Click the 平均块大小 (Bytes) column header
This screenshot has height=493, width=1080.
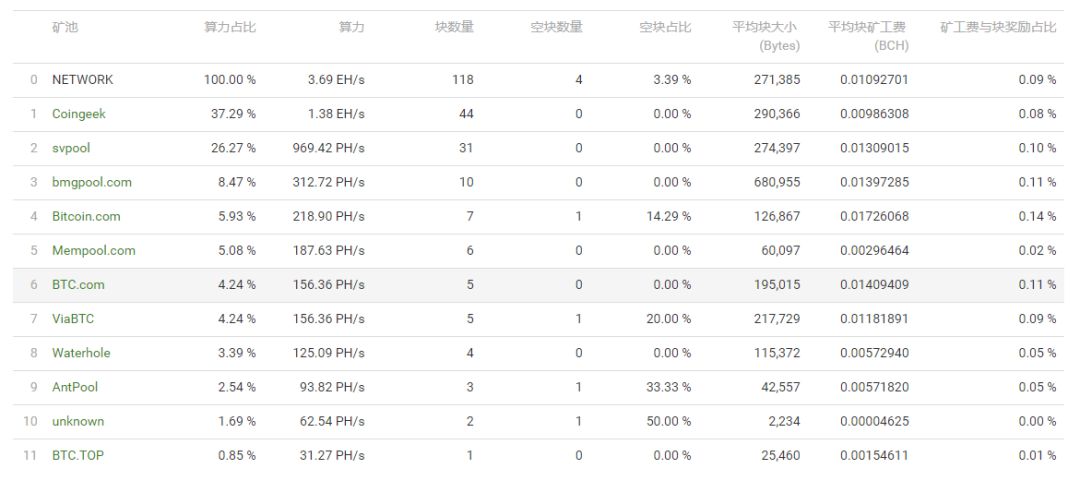pyautogui.click(x=766, y=36)
